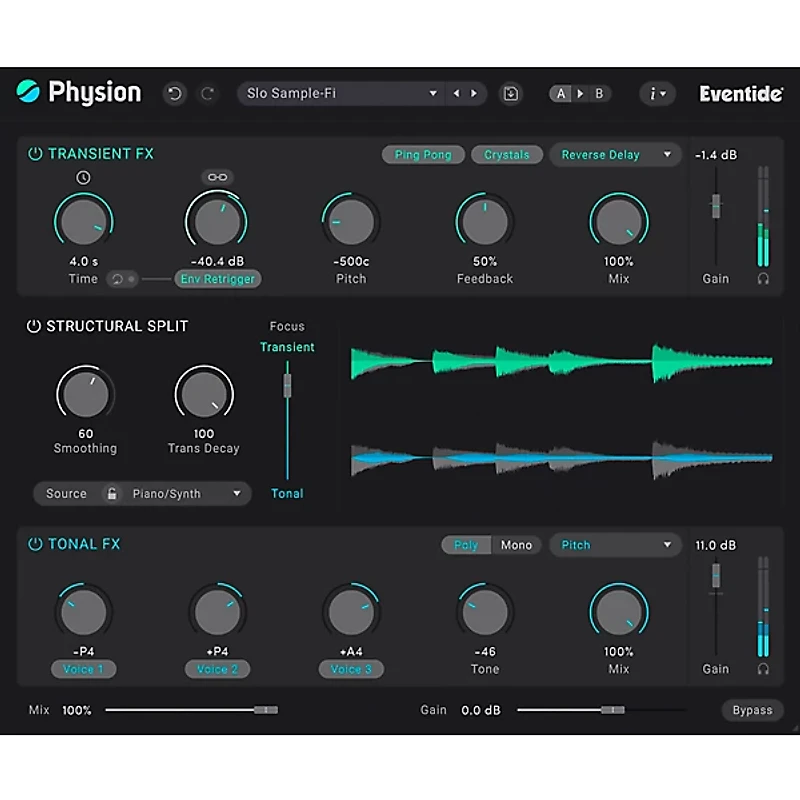This screenshot has width=800, height=800.
Task: Click the Transient FX Time knob
Action: (x=84, y=222)
